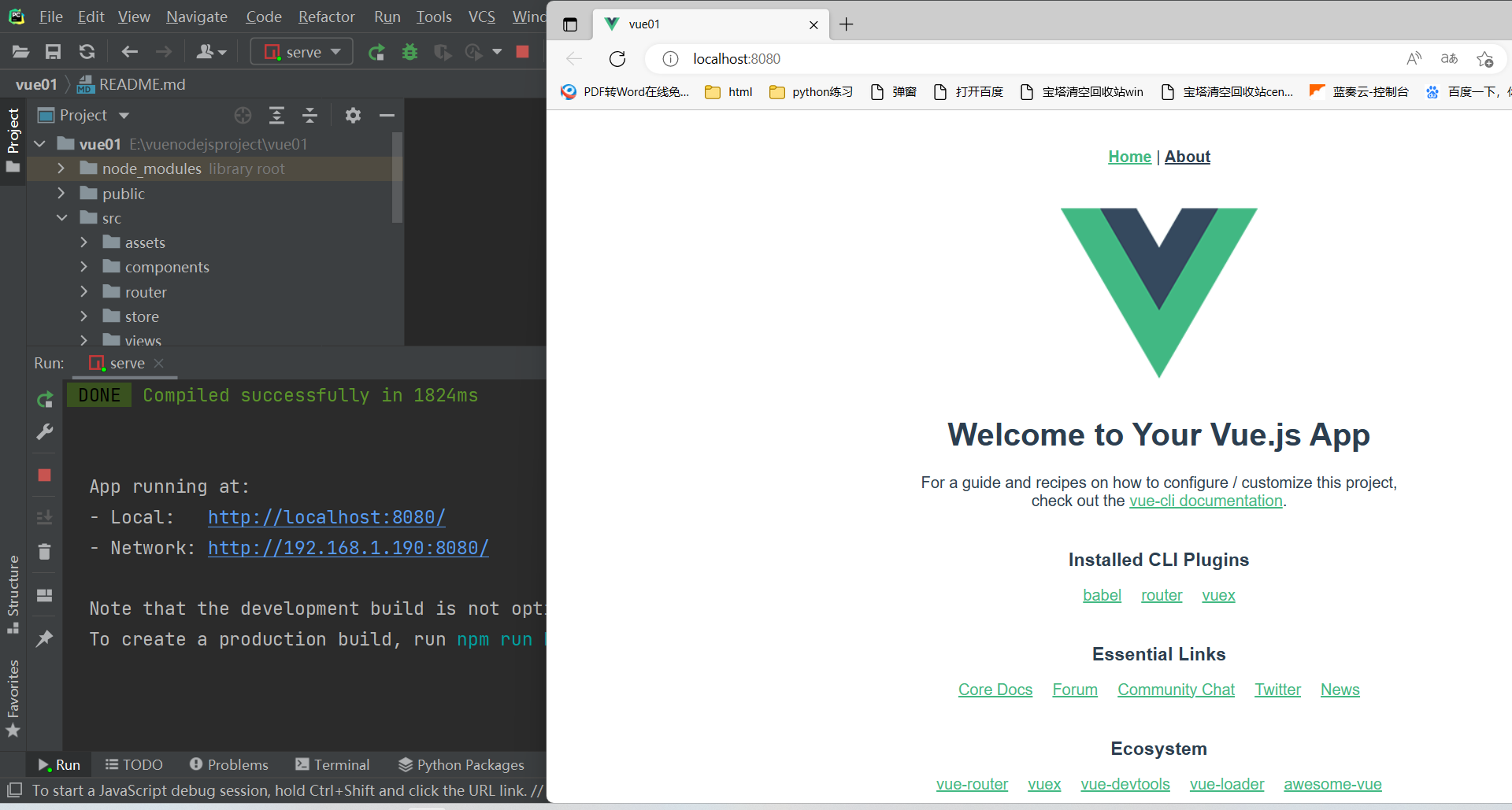Add page to favorites with star icon
The width and height of the screenshot is (1512, 810).
pyautogui.click(x=1484, y=59)
